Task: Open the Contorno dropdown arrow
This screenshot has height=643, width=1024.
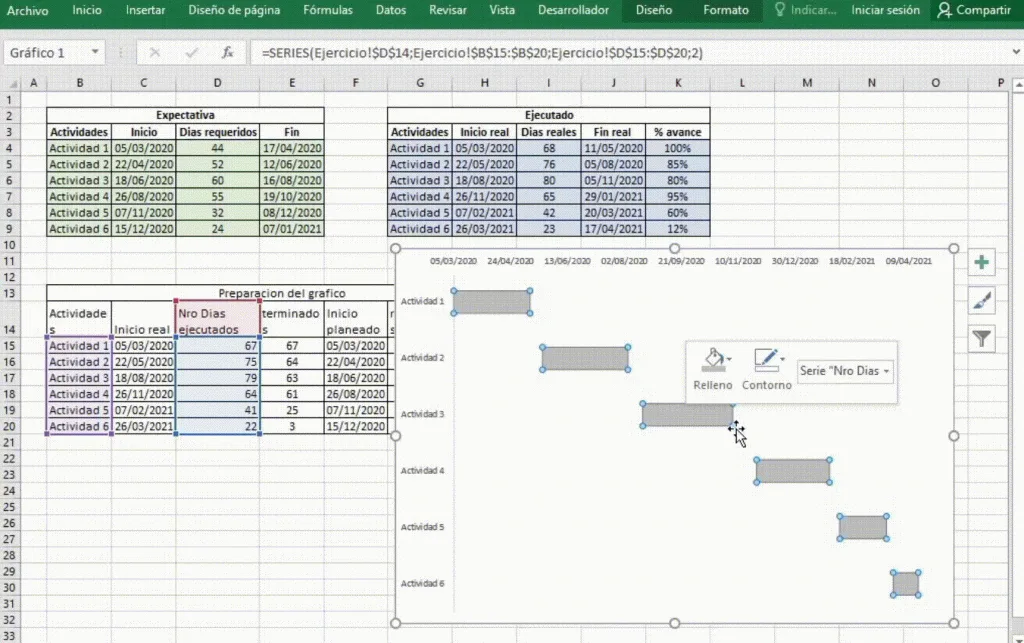Action: 782,359
